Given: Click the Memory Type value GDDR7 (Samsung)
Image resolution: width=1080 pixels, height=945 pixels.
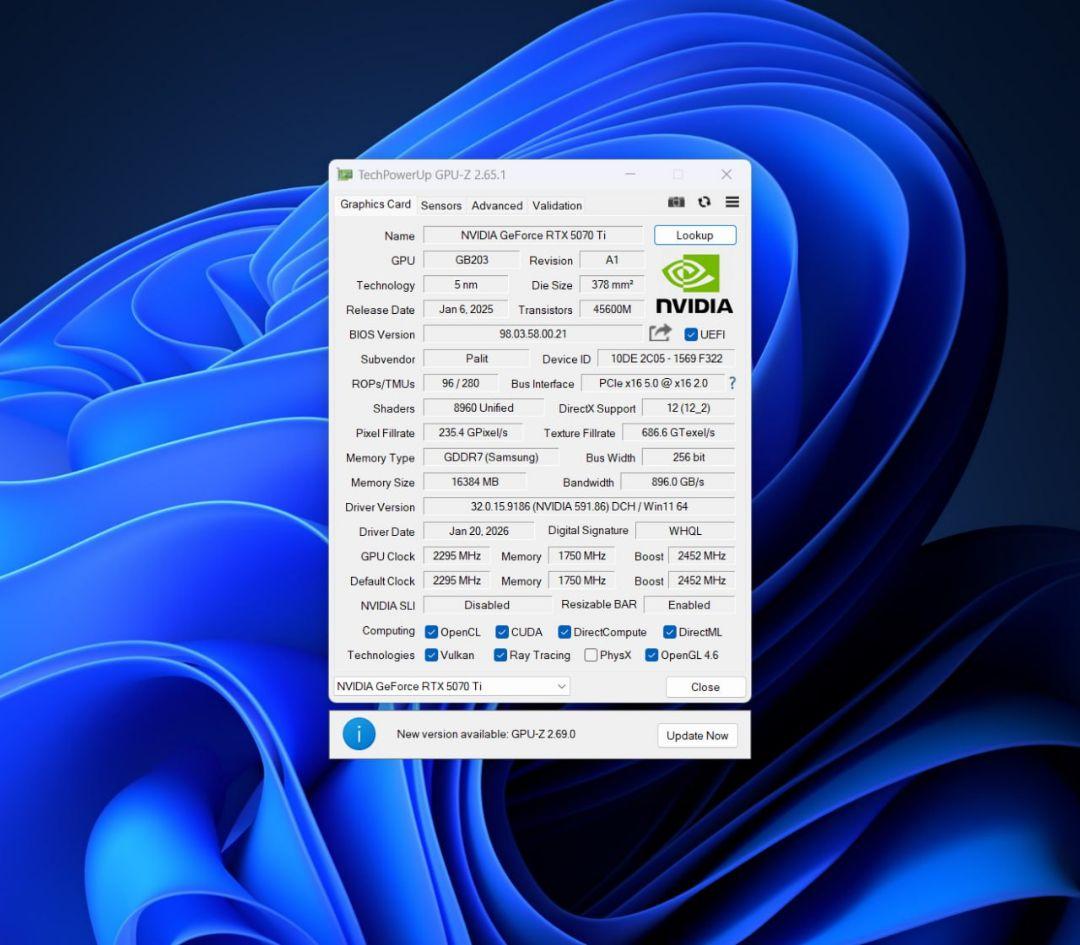Looking at the screenshot, I should tap(491, 457).
